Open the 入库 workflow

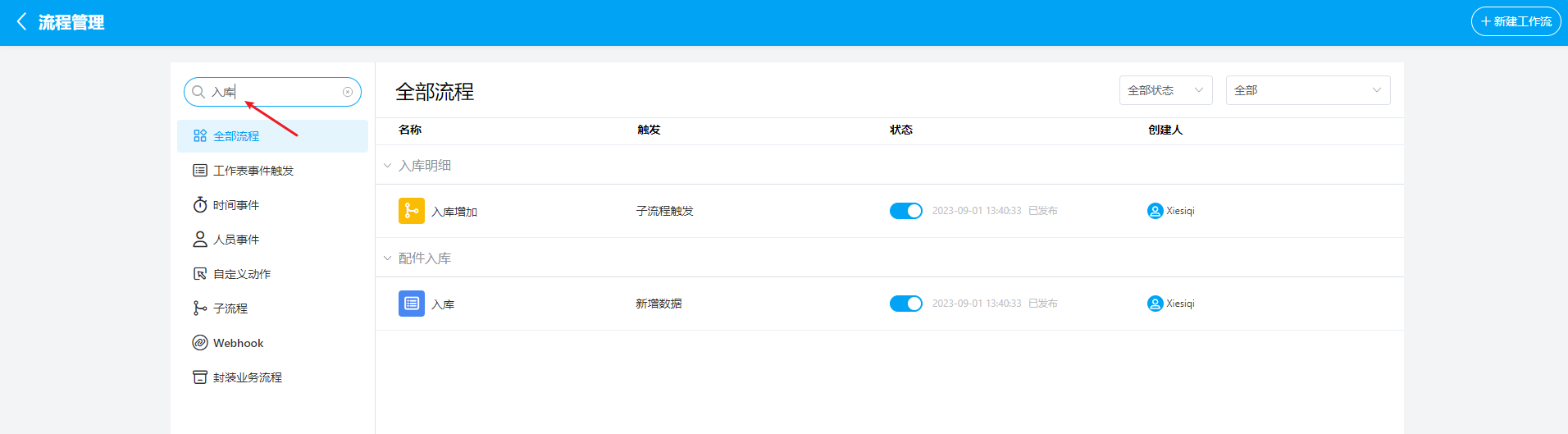point(443,304)
